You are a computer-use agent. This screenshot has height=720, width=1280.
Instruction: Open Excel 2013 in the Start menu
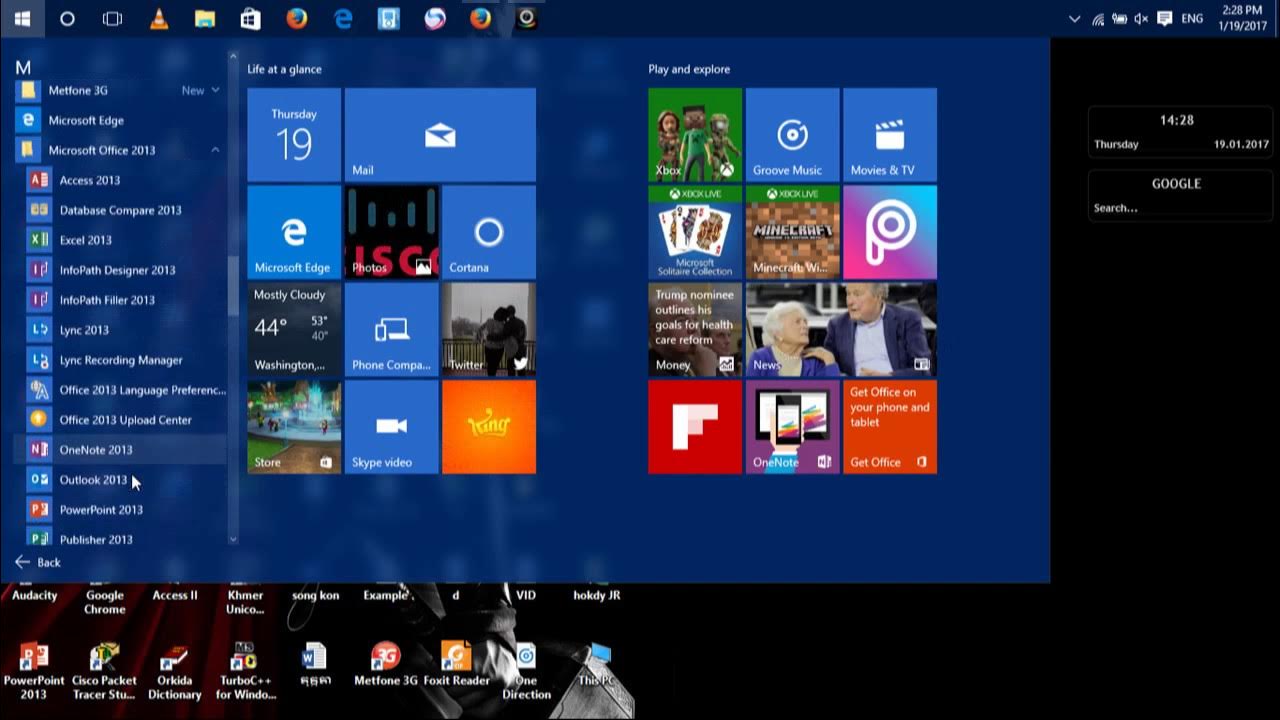pos(120,240)
